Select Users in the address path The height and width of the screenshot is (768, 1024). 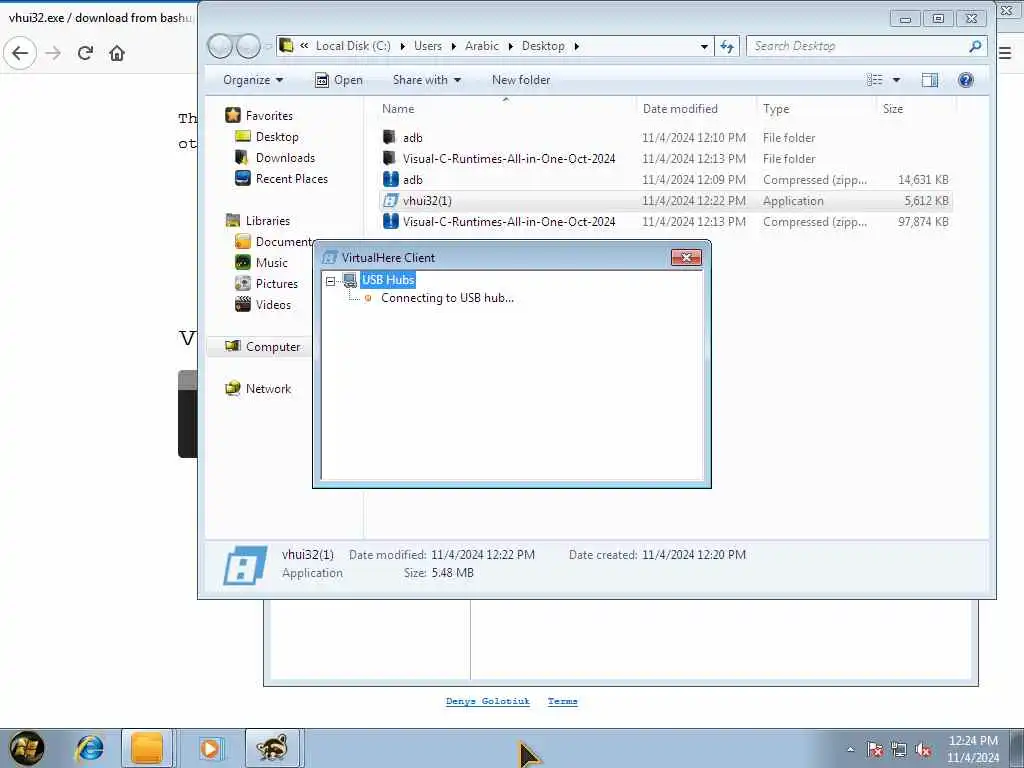point(428,46)
